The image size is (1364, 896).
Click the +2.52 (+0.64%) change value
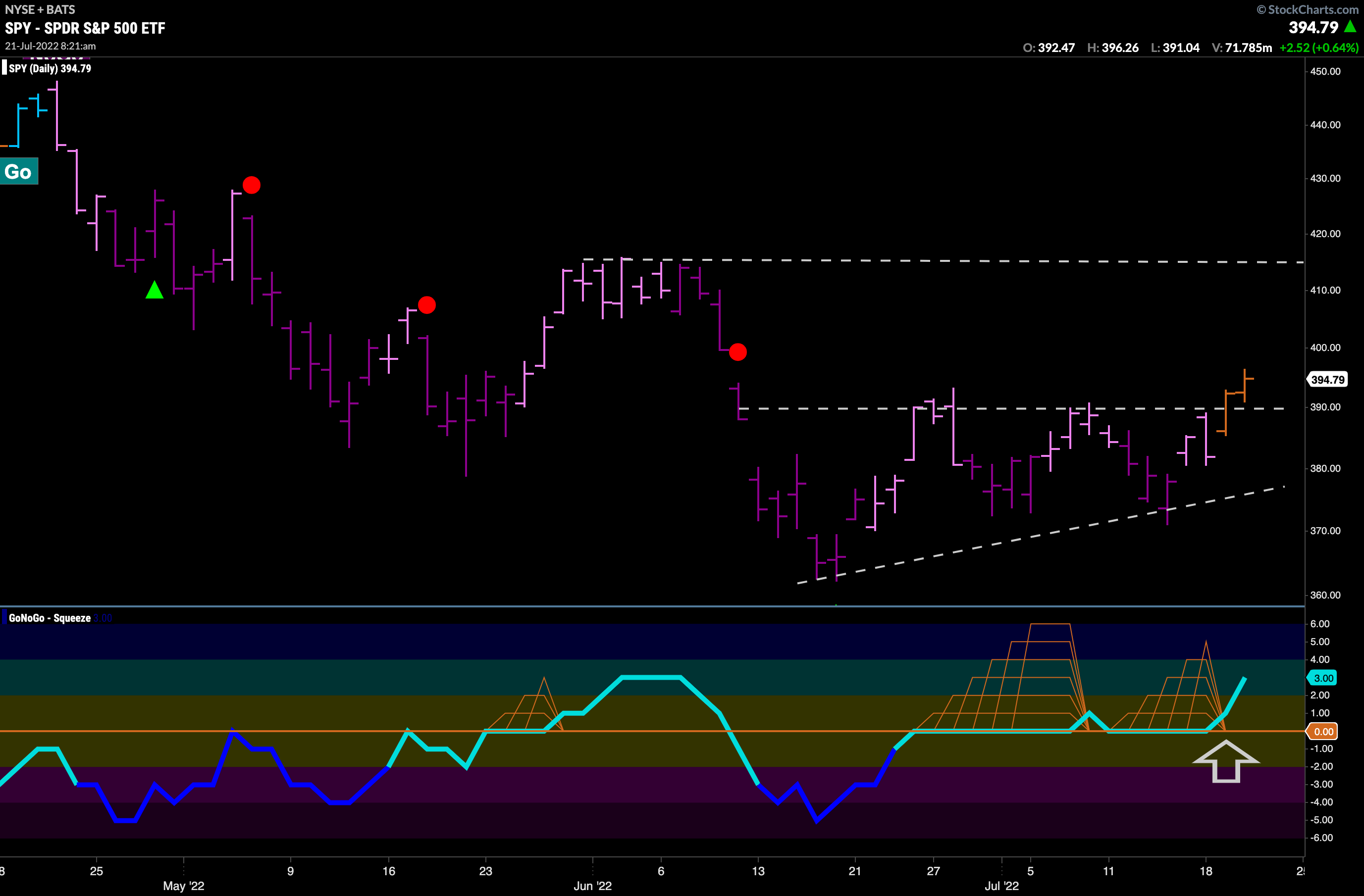(1319, 48)
